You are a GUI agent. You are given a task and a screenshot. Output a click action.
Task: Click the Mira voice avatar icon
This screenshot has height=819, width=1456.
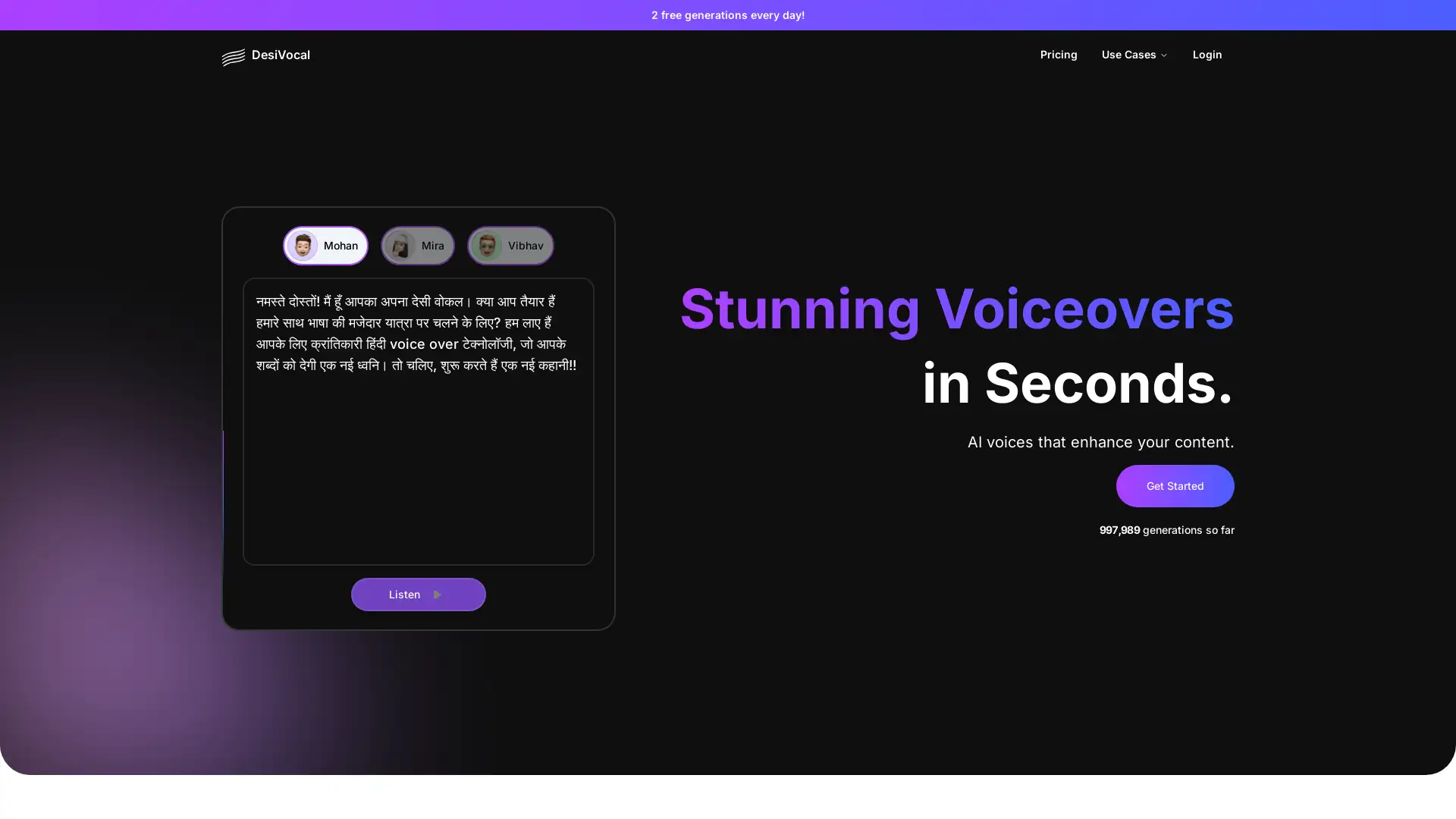point(401,245)
